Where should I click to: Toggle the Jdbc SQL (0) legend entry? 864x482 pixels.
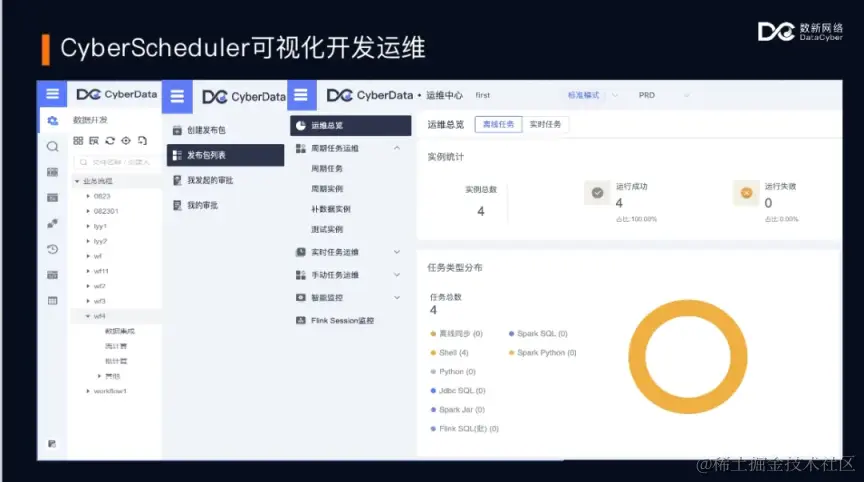point(458,391)
